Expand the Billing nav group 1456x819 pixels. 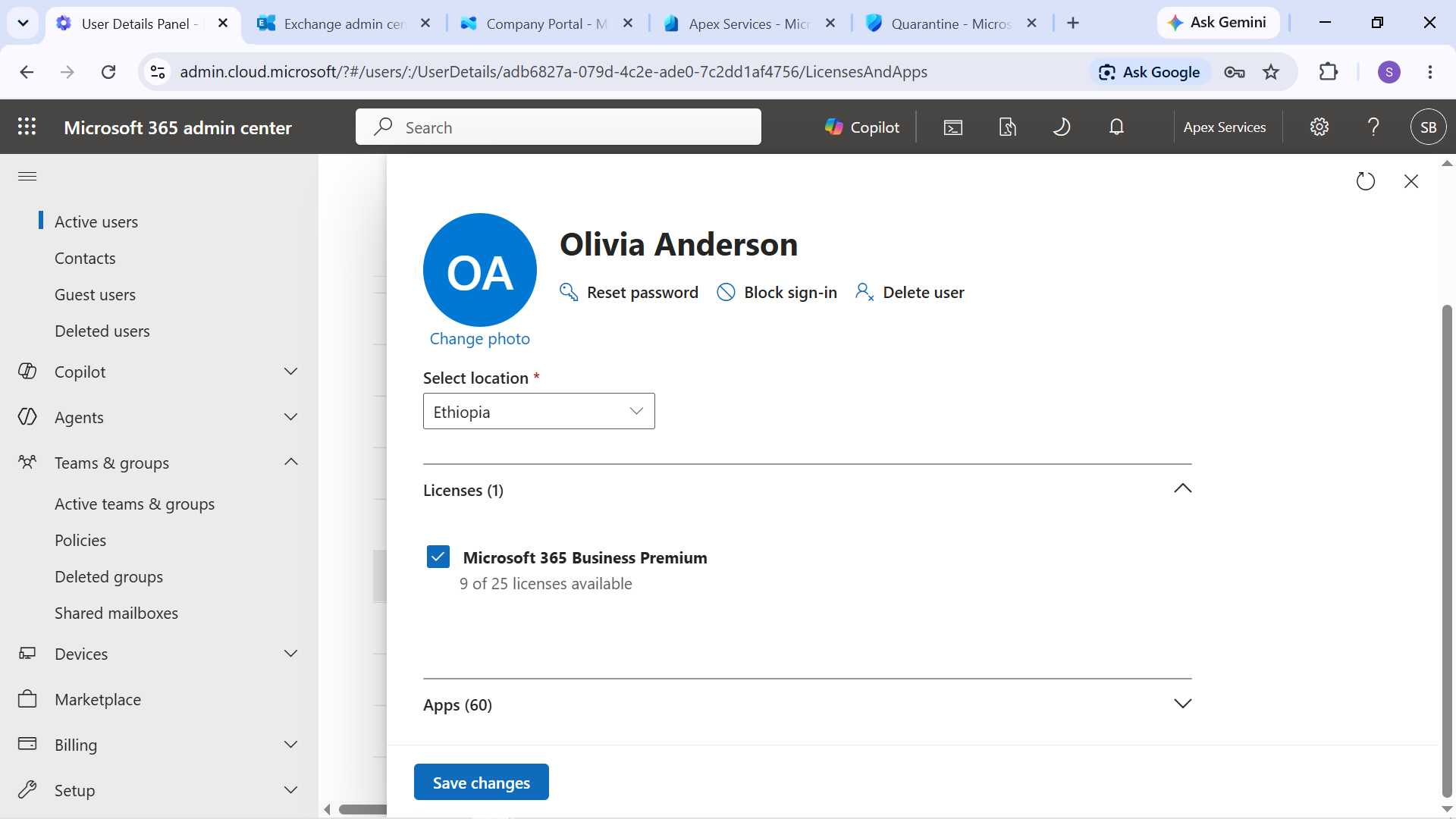tap(290, 745)
